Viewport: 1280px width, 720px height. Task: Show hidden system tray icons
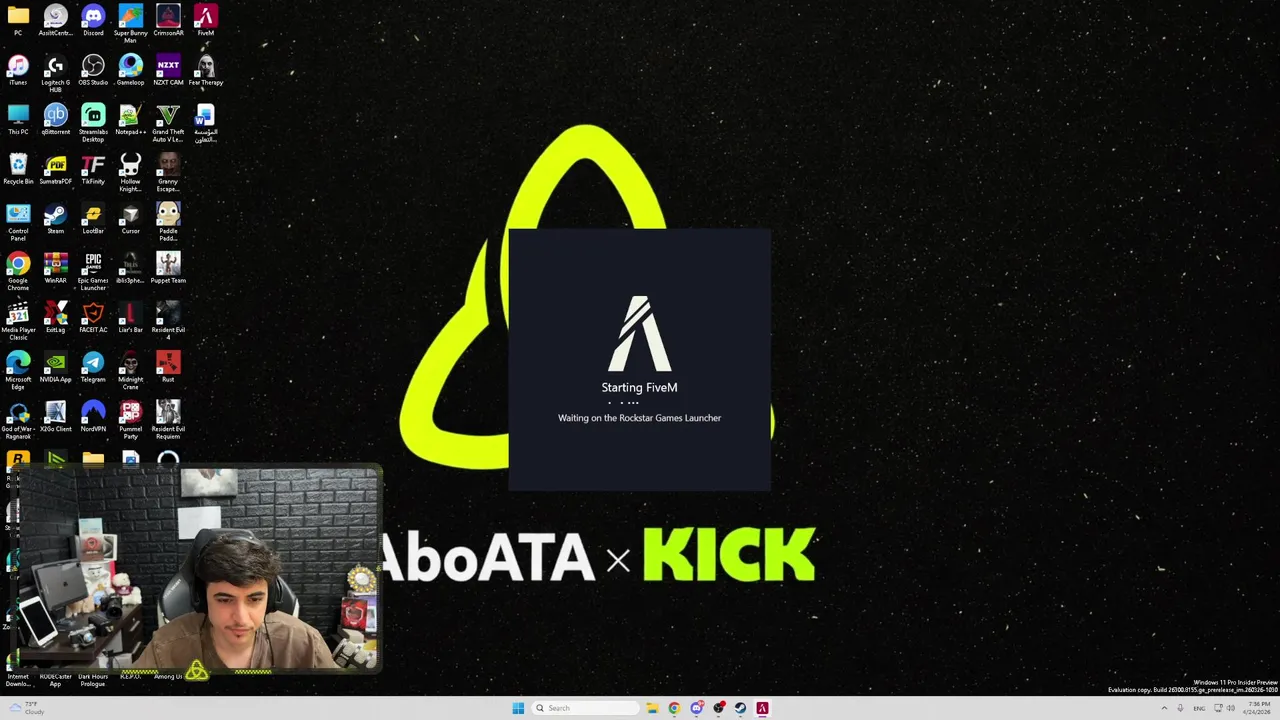(1164, 708)
